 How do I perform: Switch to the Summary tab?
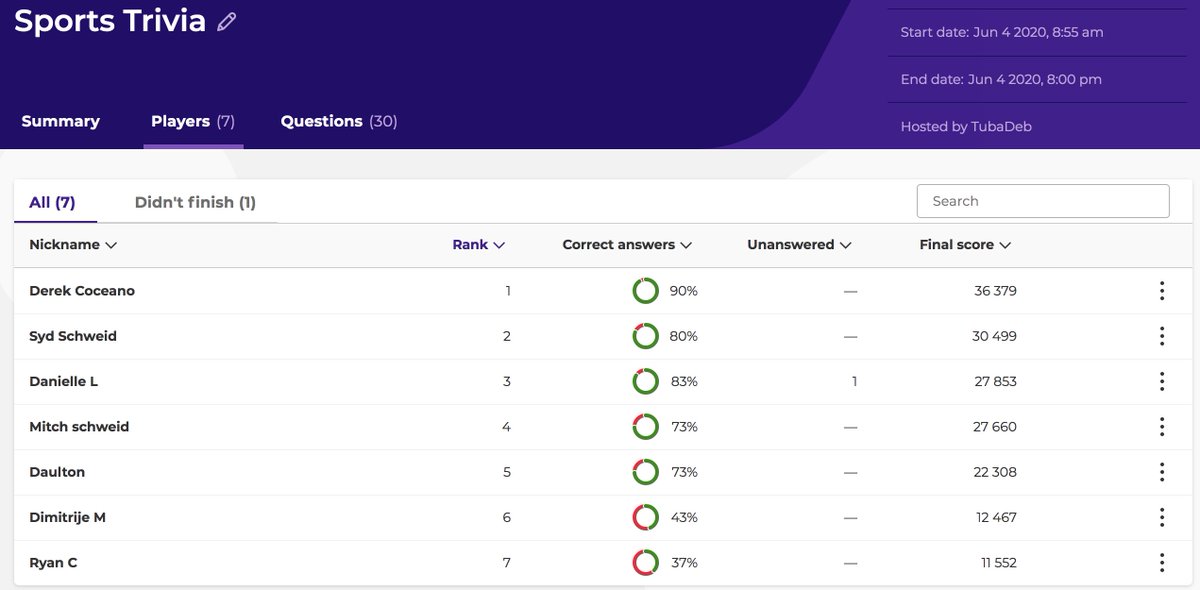tap(61, 121)
